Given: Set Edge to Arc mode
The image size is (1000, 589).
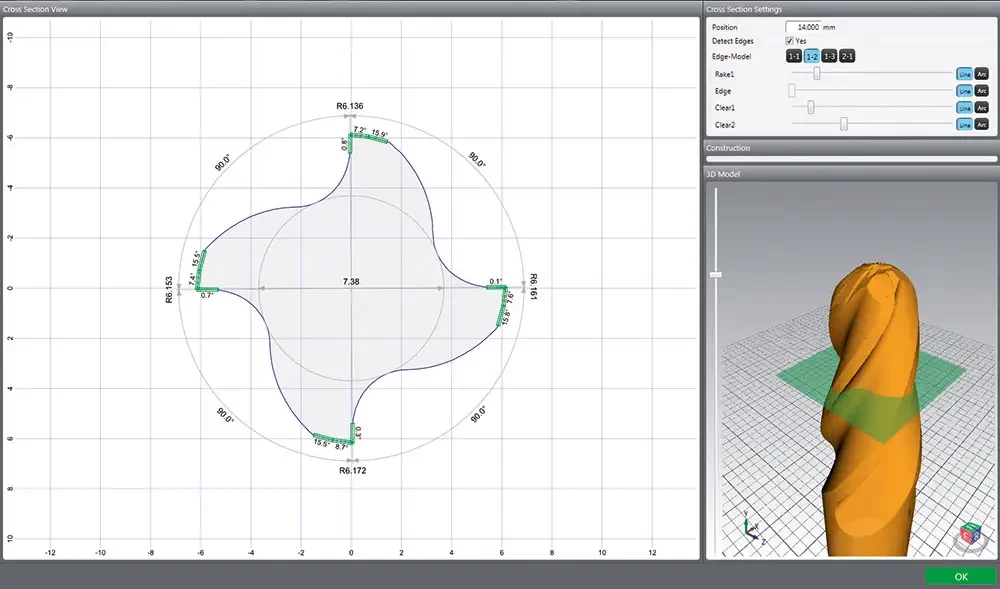Looking at the screenshot, I should click(x=981, y=91).
